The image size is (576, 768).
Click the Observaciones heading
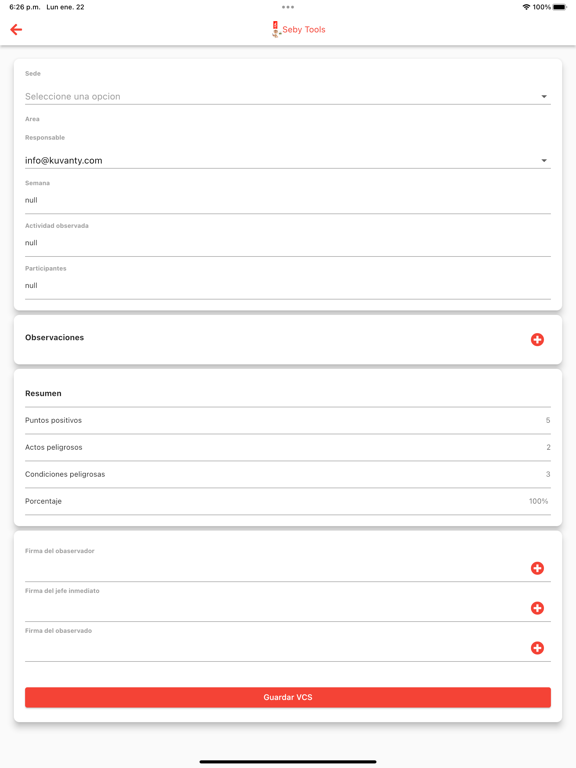pyautogui.click(x=54, y=337)
